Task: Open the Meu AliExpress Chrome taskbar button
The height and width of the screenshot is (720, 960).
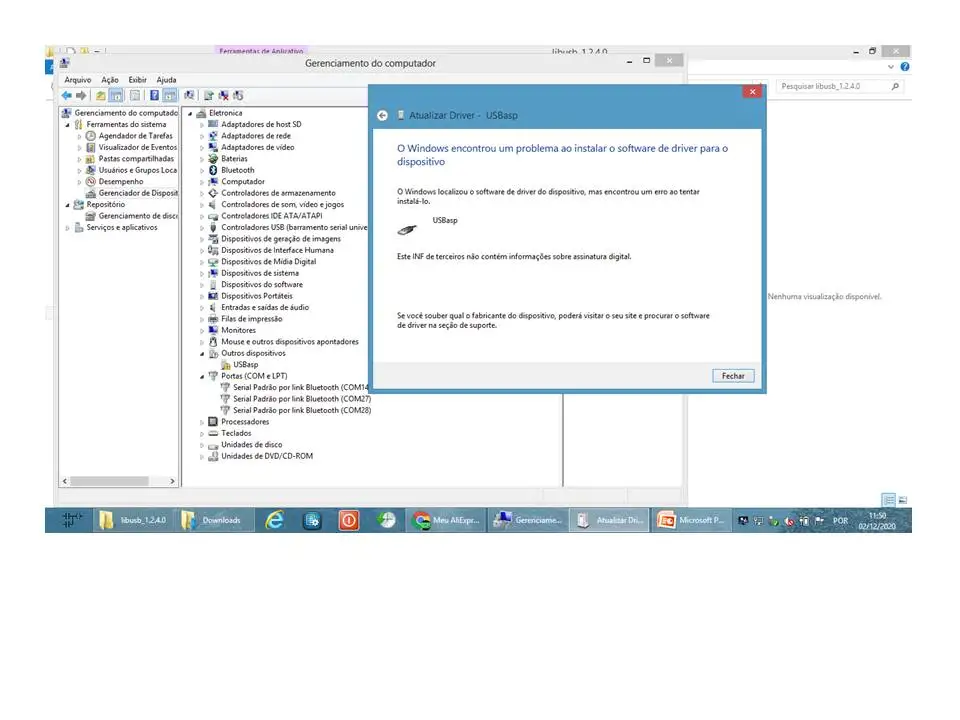Action: click(446, 520)
